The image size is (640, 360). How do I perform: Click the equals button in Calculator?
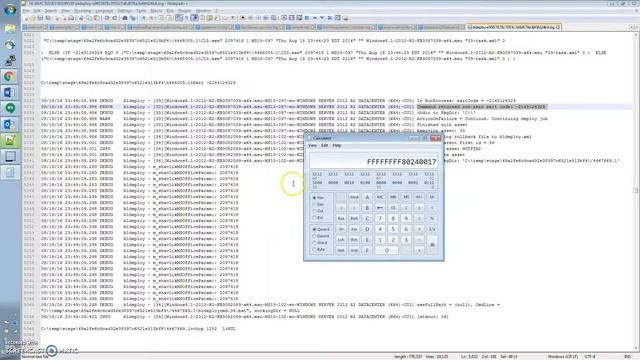tap(432, 245)
